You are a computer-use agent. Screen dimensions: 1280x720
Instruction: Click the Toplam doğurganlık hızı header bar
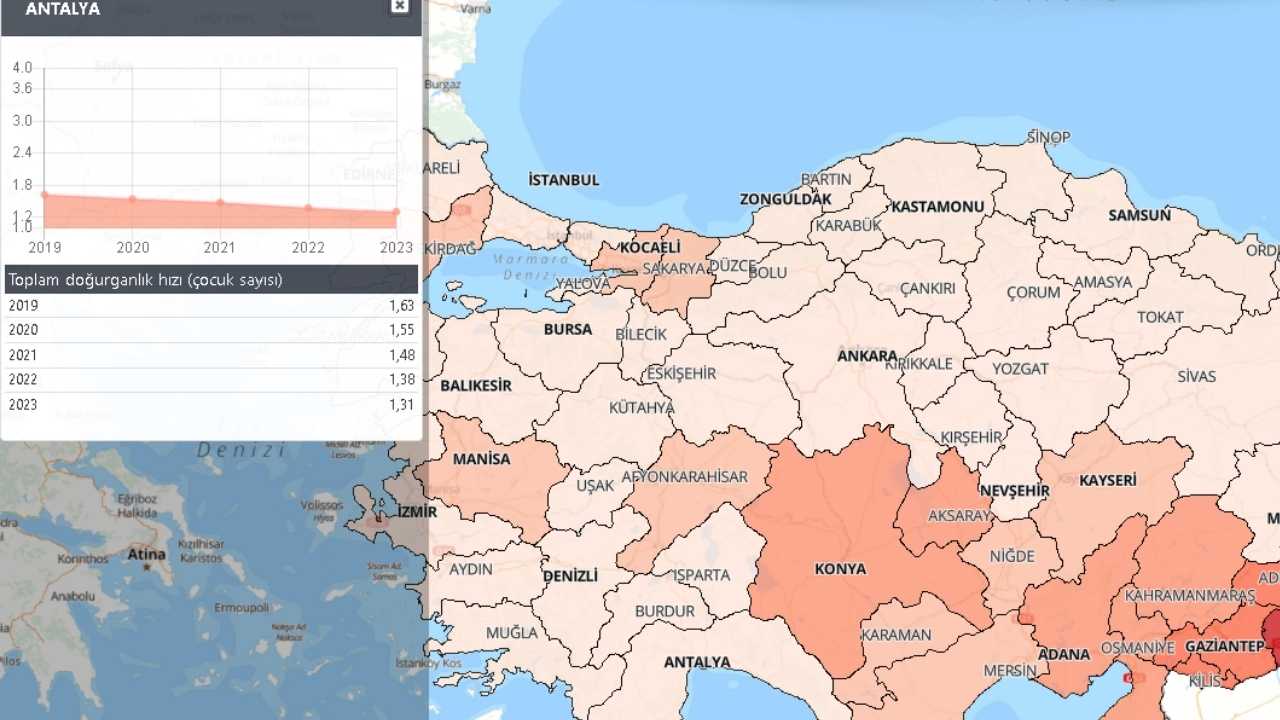(x=210, y=280)
